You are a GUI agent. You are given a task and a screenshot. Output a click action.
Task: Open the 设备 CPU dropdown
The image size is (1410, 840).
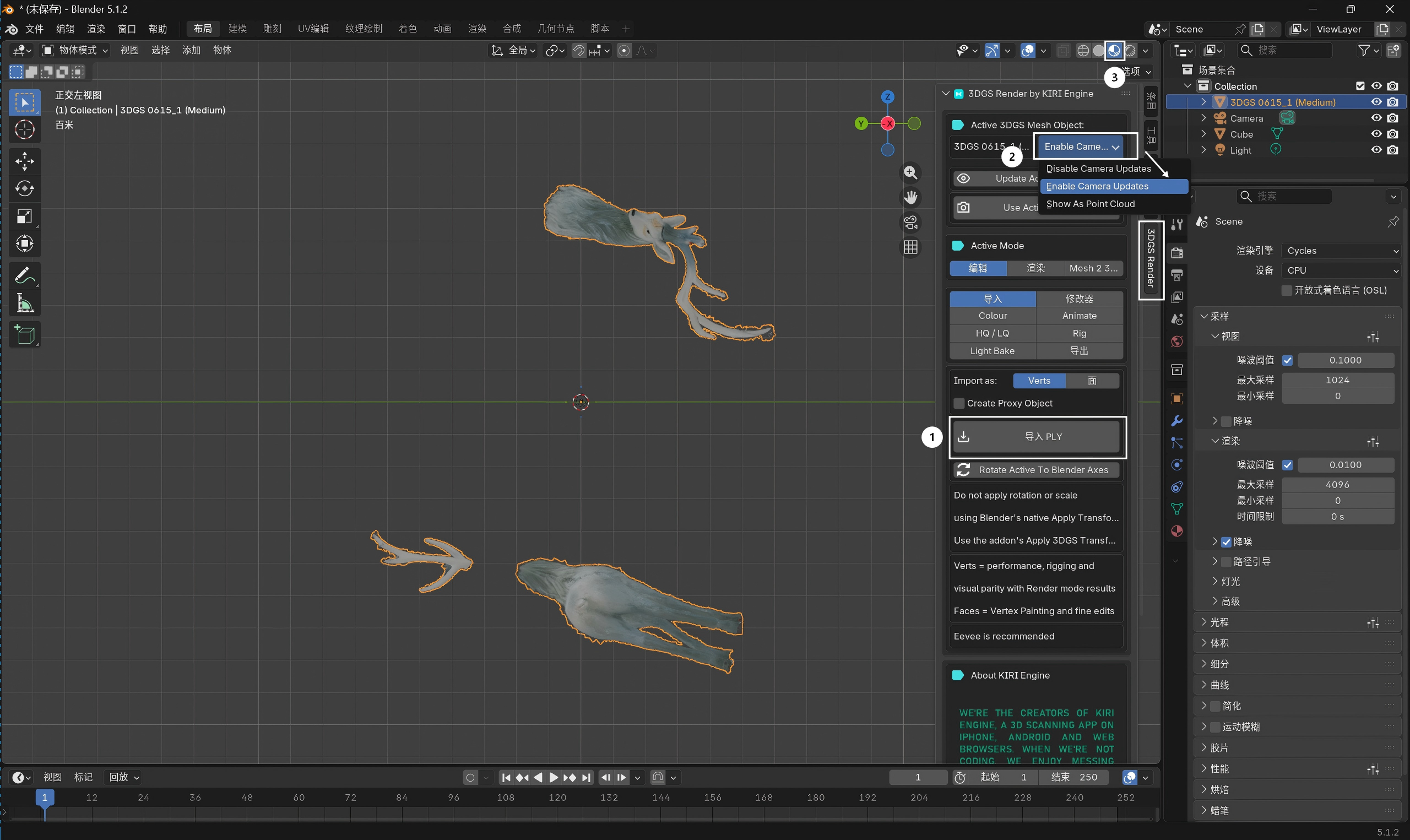[x=1342, y=270]
